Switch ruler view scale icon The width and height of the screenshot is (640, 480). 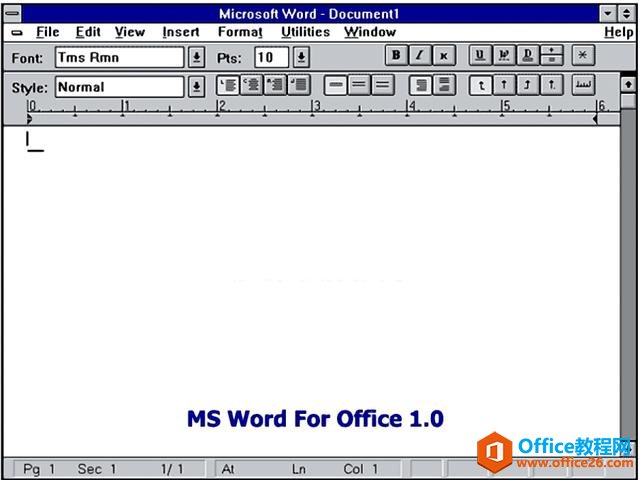(x=583, y=85)
